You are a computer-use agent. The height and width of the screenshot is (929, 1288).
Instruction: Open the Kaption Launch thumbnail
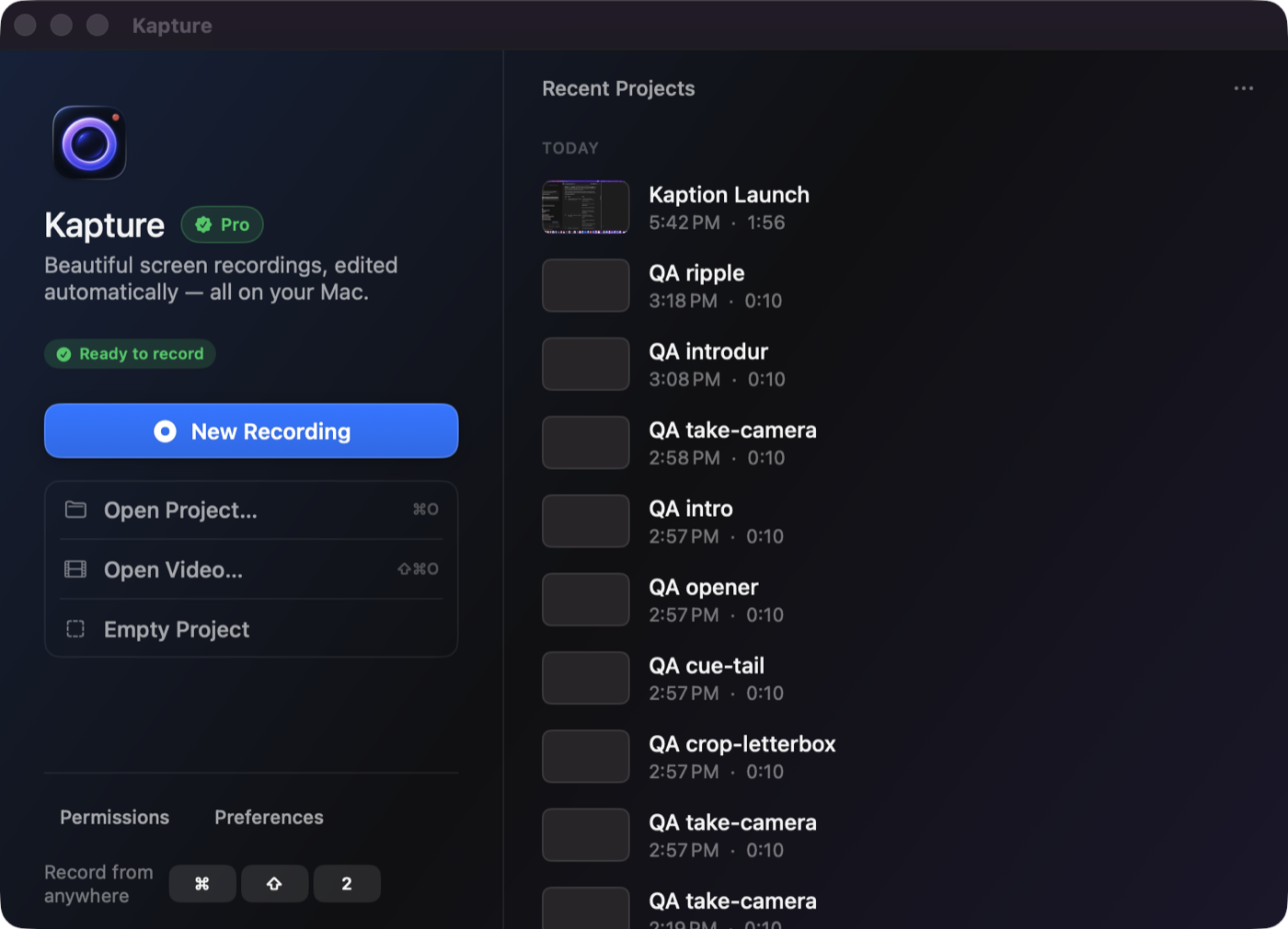coord(586,207)
